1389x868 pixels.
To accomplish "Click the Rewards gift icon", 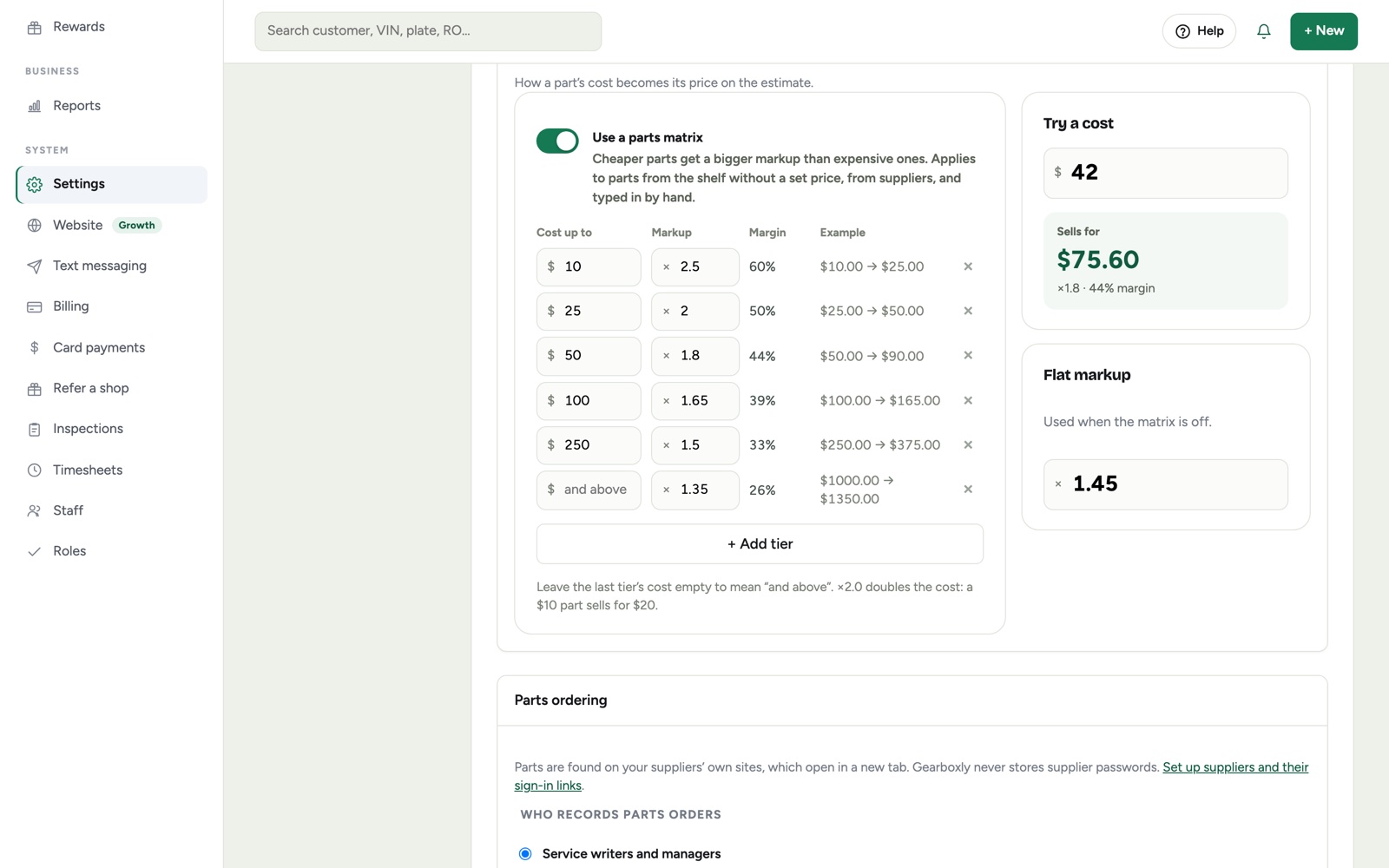I will click(35, 28).
